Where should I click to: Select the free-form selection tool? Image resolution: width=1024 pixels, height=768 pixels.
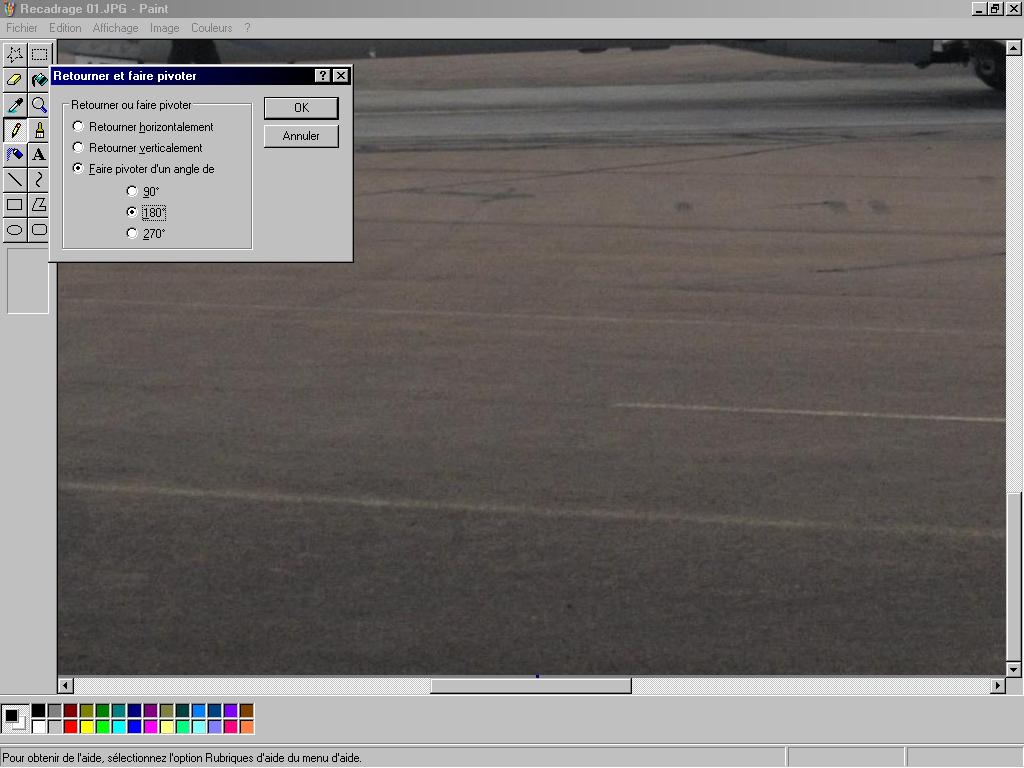(x=15, y=54)
